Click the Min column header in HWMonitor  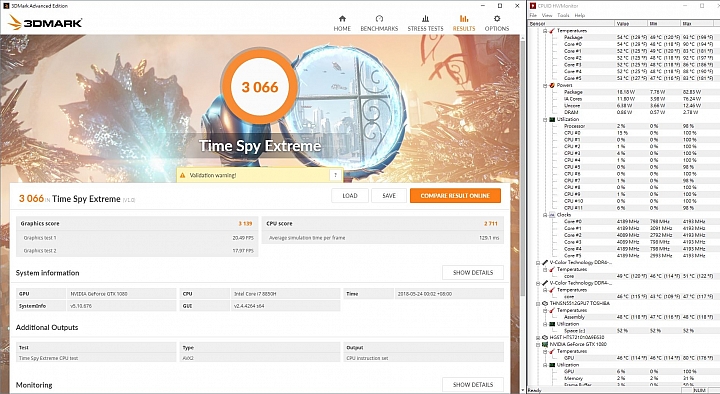tap(664, 23)
